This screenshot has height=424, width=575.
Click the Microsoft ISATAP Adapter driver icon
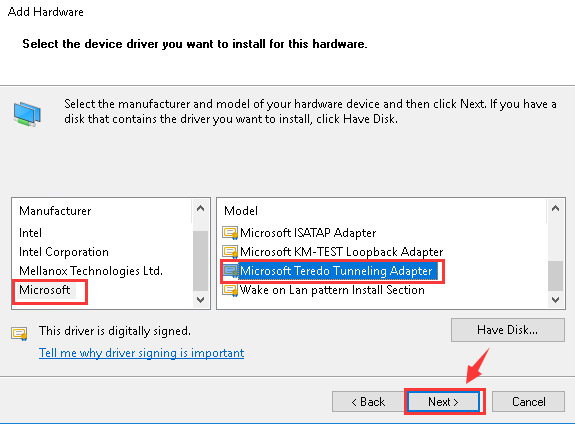point(230,233)
